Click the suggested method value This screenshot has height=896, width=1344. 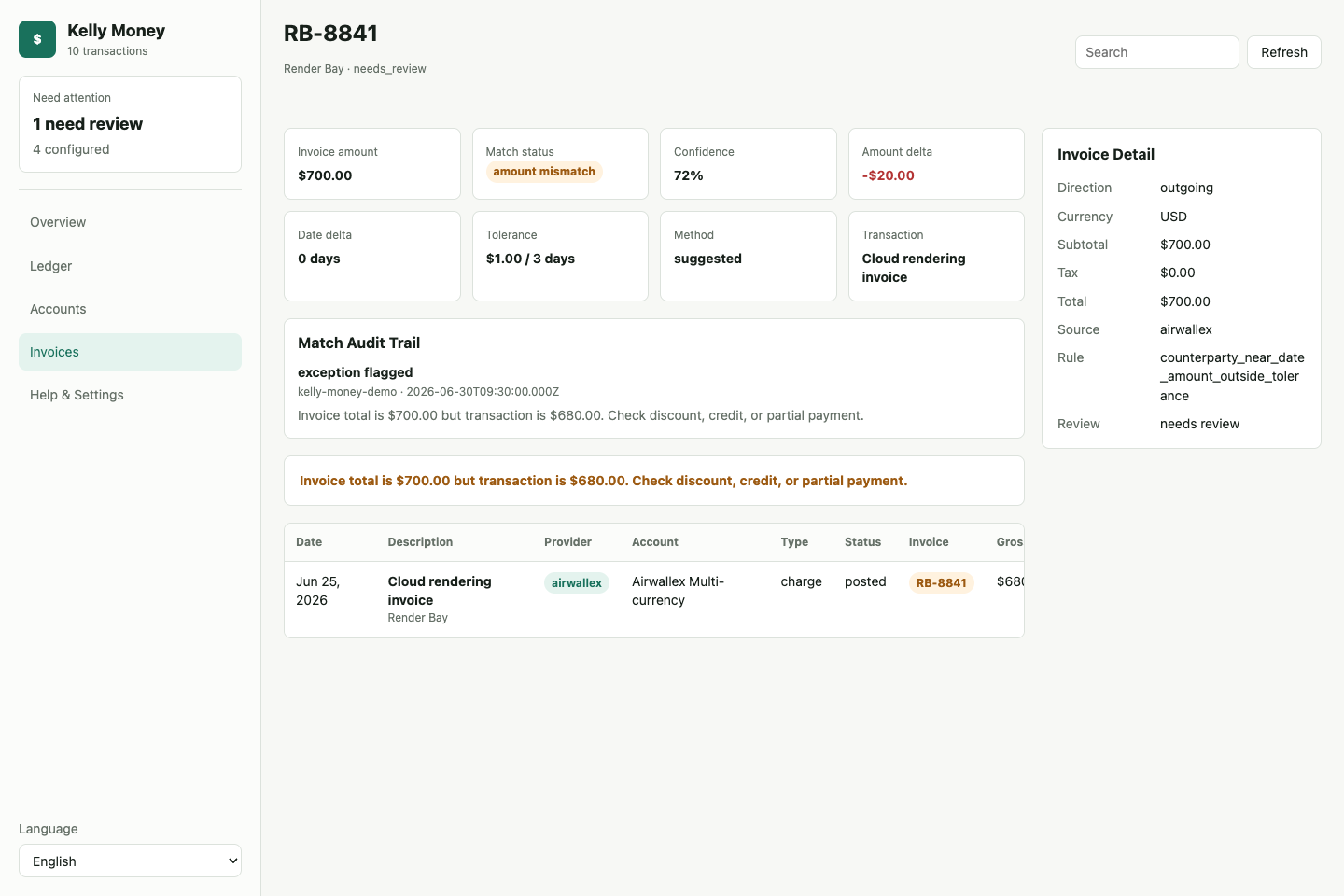707,259
